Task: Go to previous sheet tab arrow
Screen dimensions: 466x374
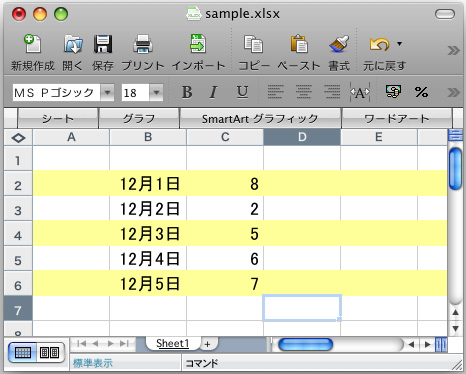Action: coord(96,343)
